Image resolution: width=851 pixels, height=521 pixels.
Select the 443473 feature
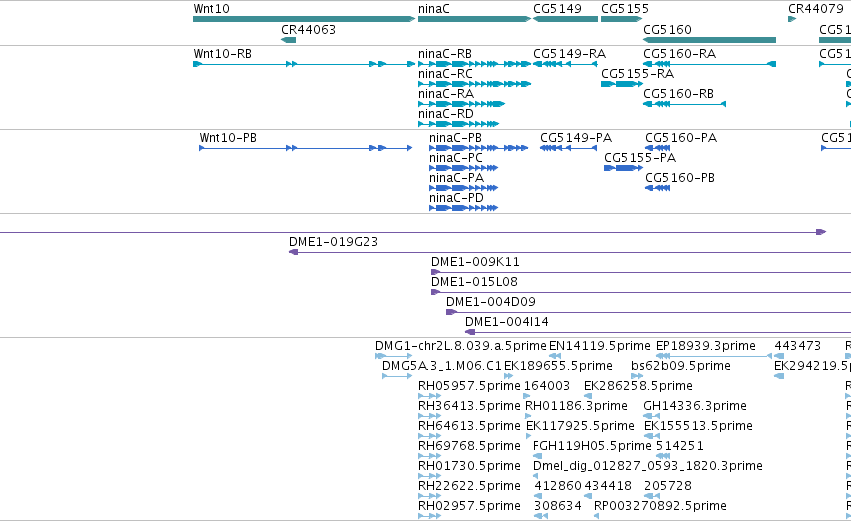779,356
